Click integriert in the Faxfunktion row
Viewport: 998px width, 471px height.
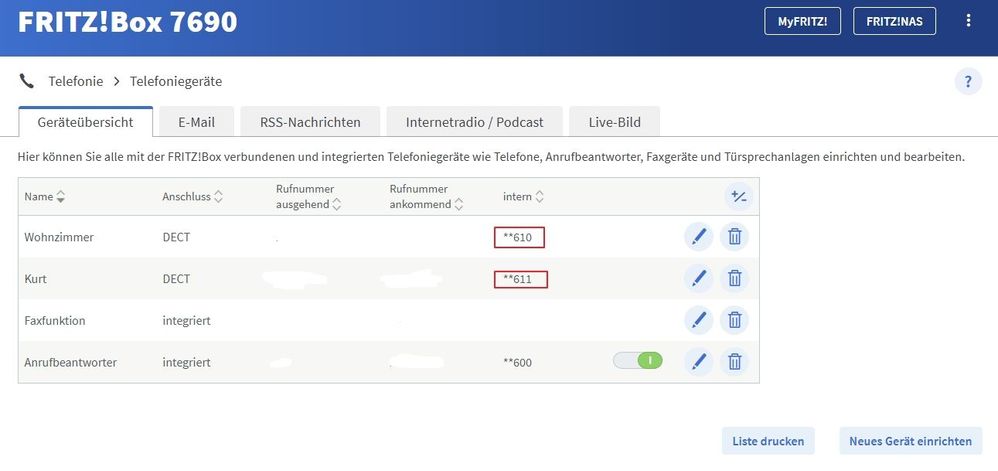point(186,321)
